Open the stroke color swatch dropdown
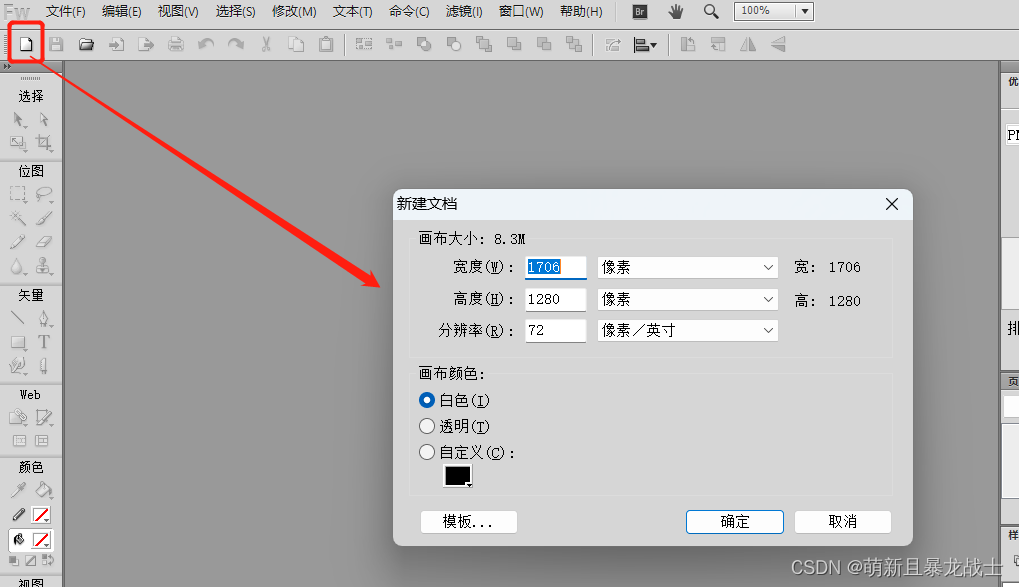The height and width of the screenshot is (587, 1019). pos(42,515)
